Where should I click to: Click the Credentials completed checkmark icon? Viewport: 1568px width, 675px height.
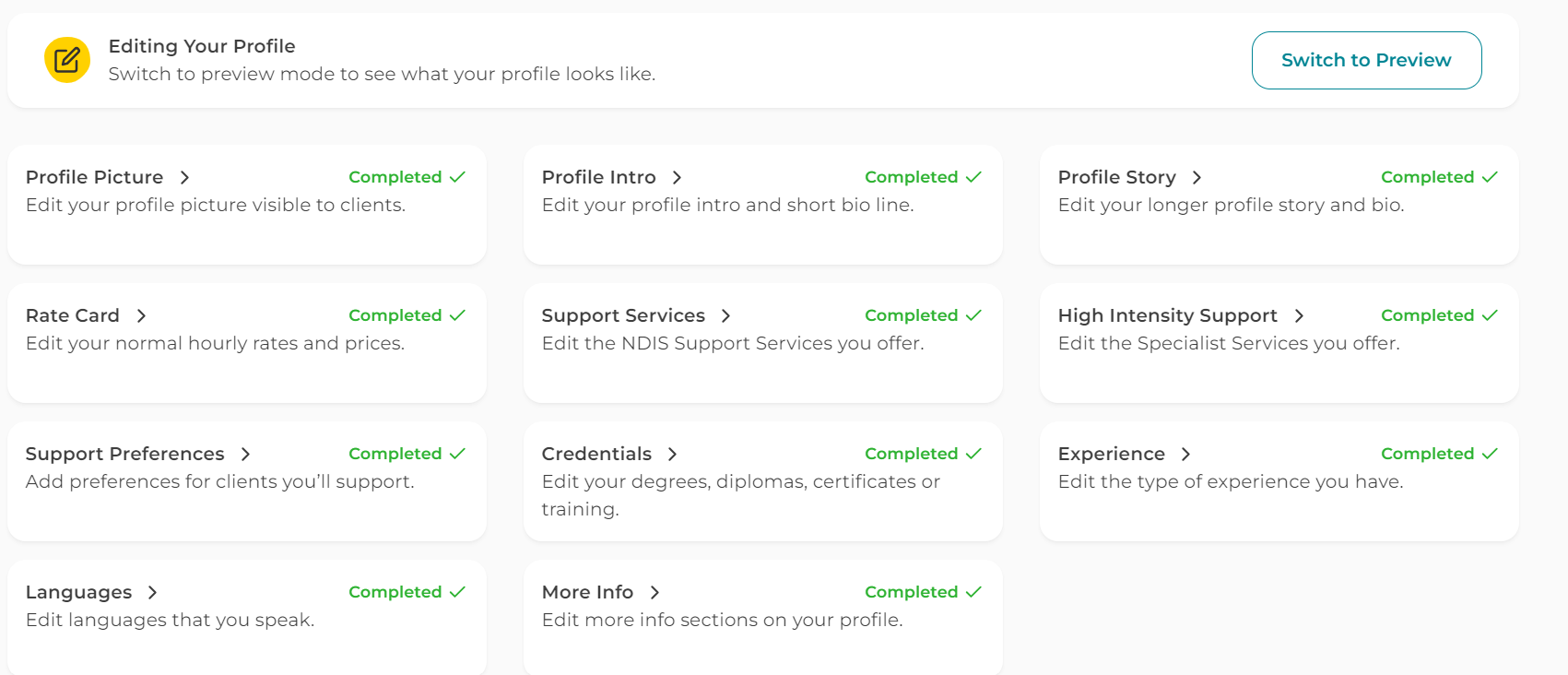click(973, 454)
